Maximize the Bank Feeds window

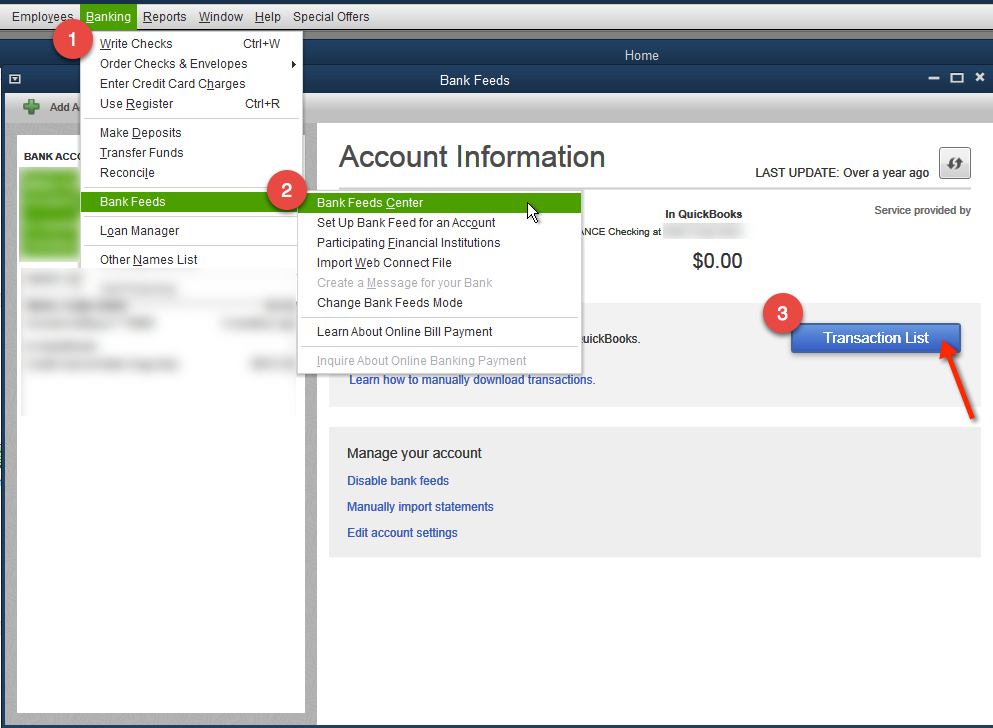tap(957, 78)
